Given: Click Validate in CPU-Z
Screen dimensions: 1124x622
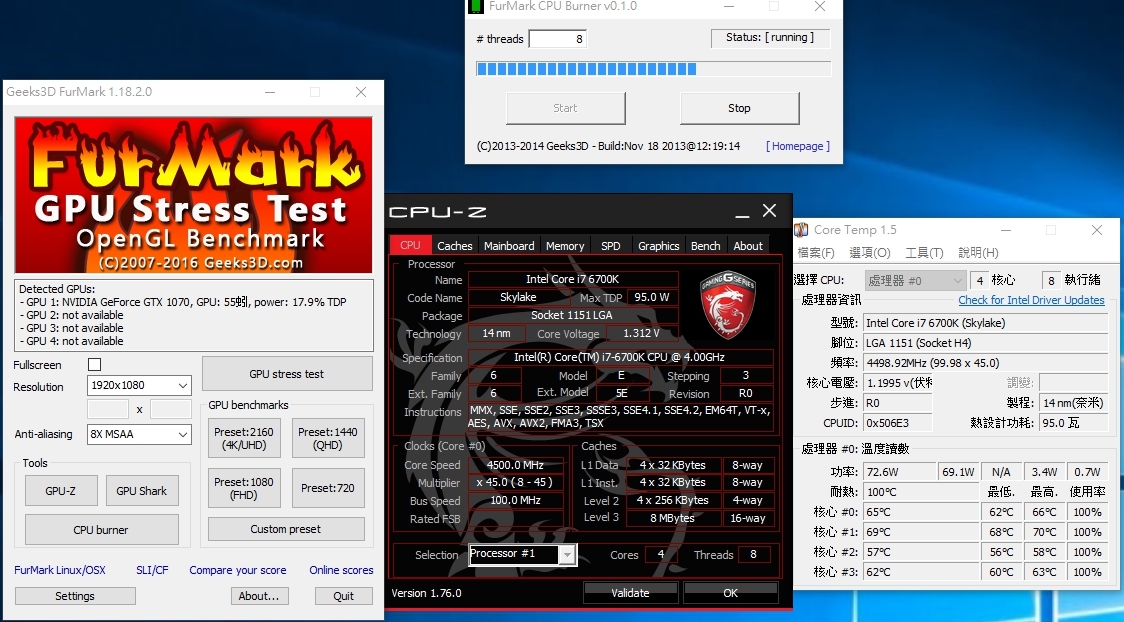Looking at the screenshot, I should click(x=631, y=593).
